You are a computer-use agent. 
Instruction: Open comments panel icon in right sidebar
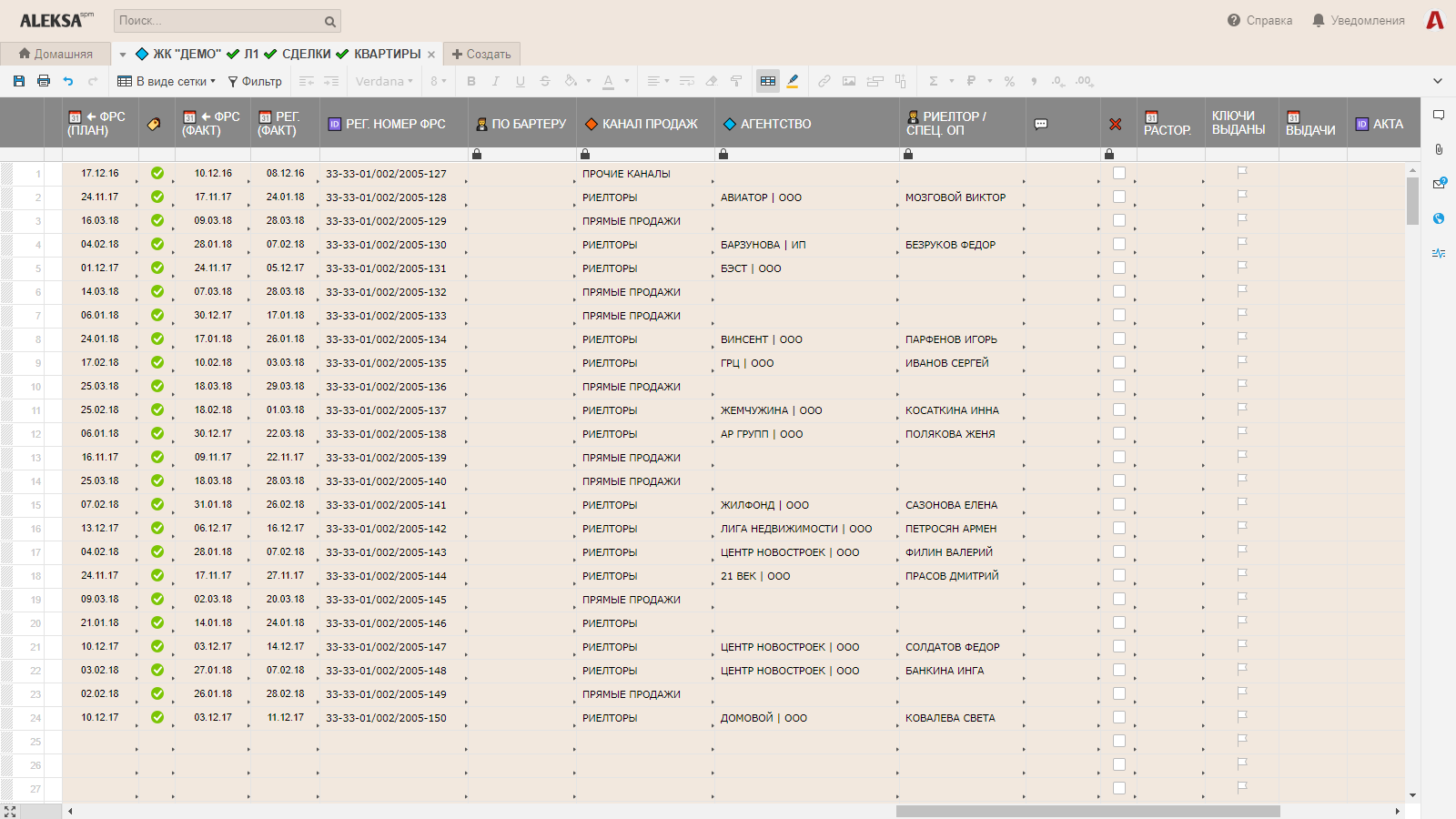tap(1439, 116)
